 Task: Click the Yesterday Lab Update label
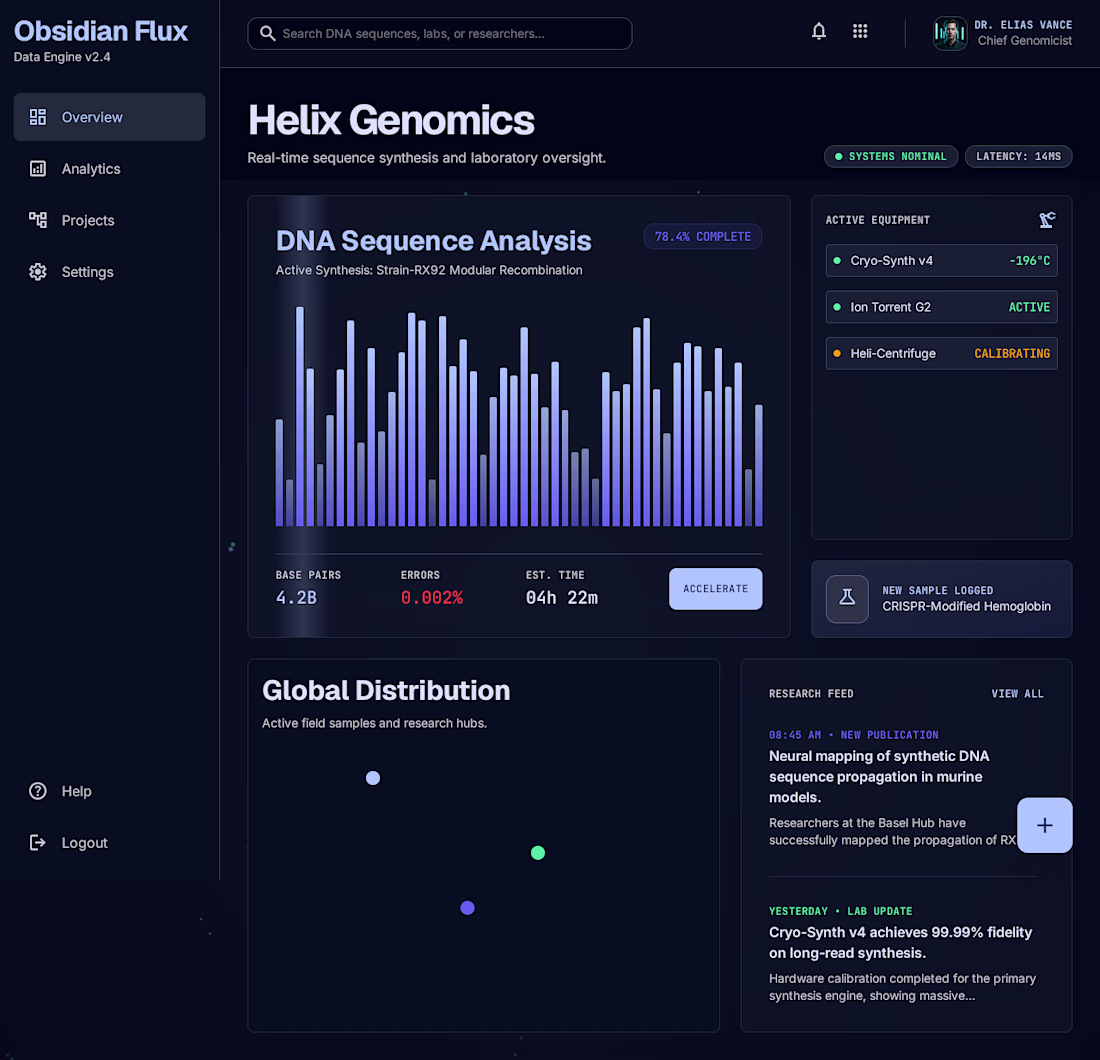pos(840,911)
